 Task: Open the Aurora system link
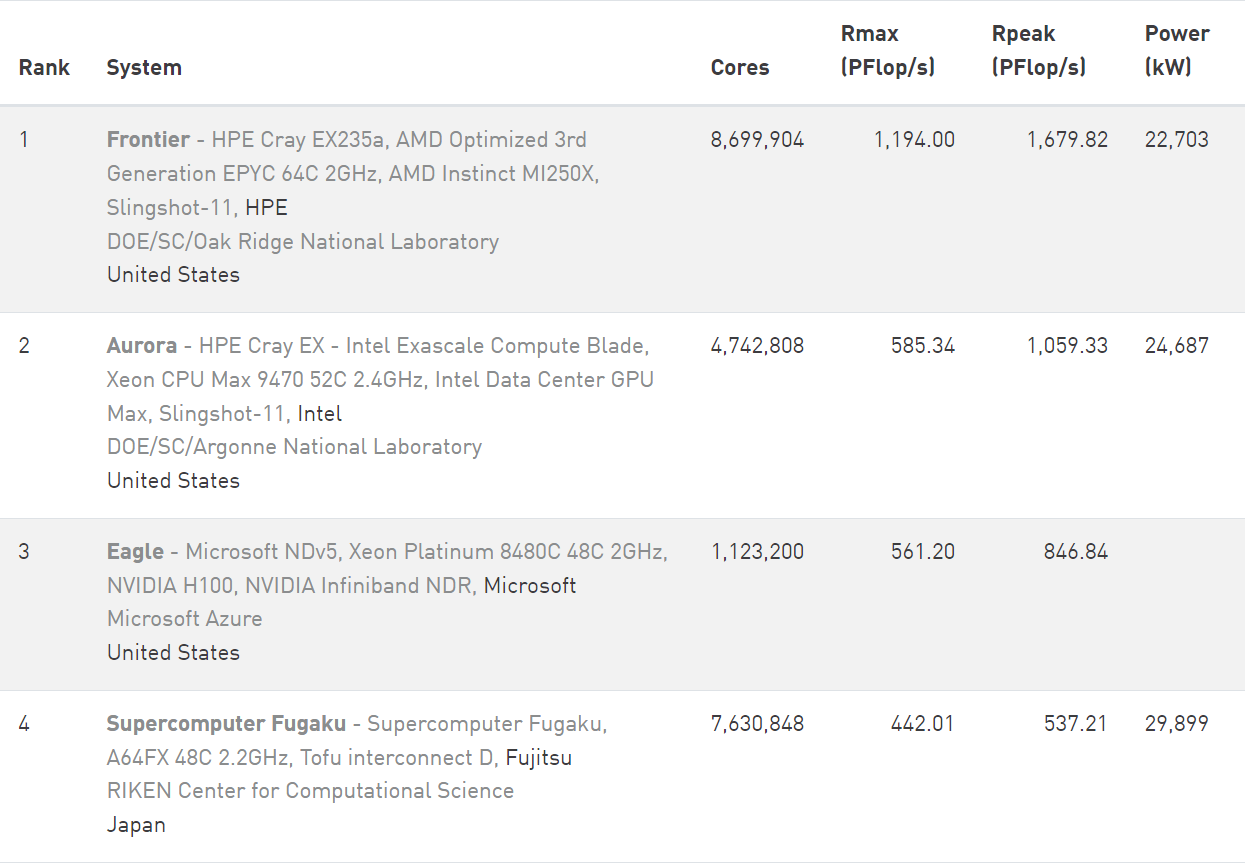pos(142,345)
